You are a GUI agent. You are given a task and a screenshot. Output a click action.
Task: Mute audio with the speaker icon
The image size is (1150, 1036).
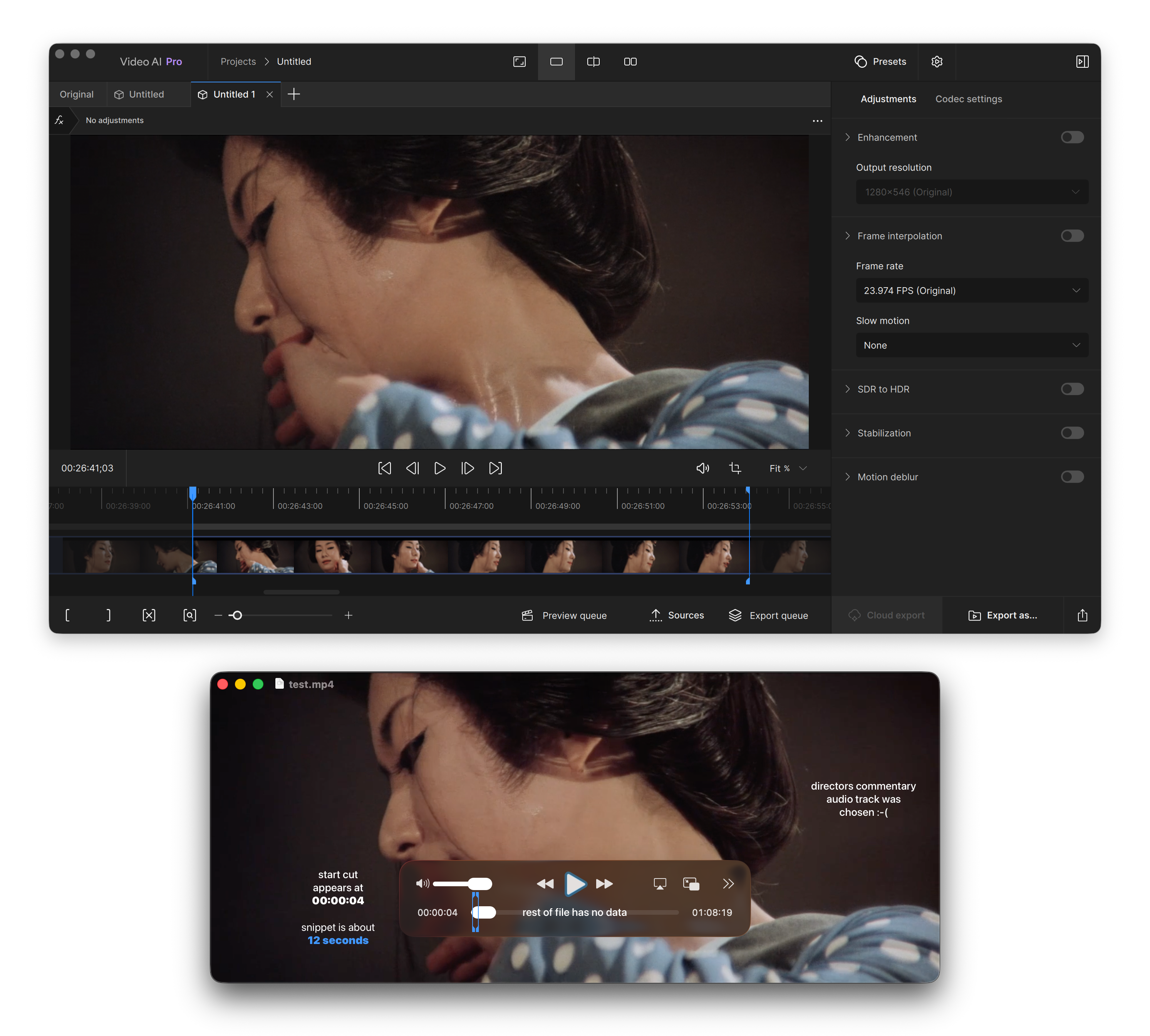pyautogui.click(x=702, y=468)
